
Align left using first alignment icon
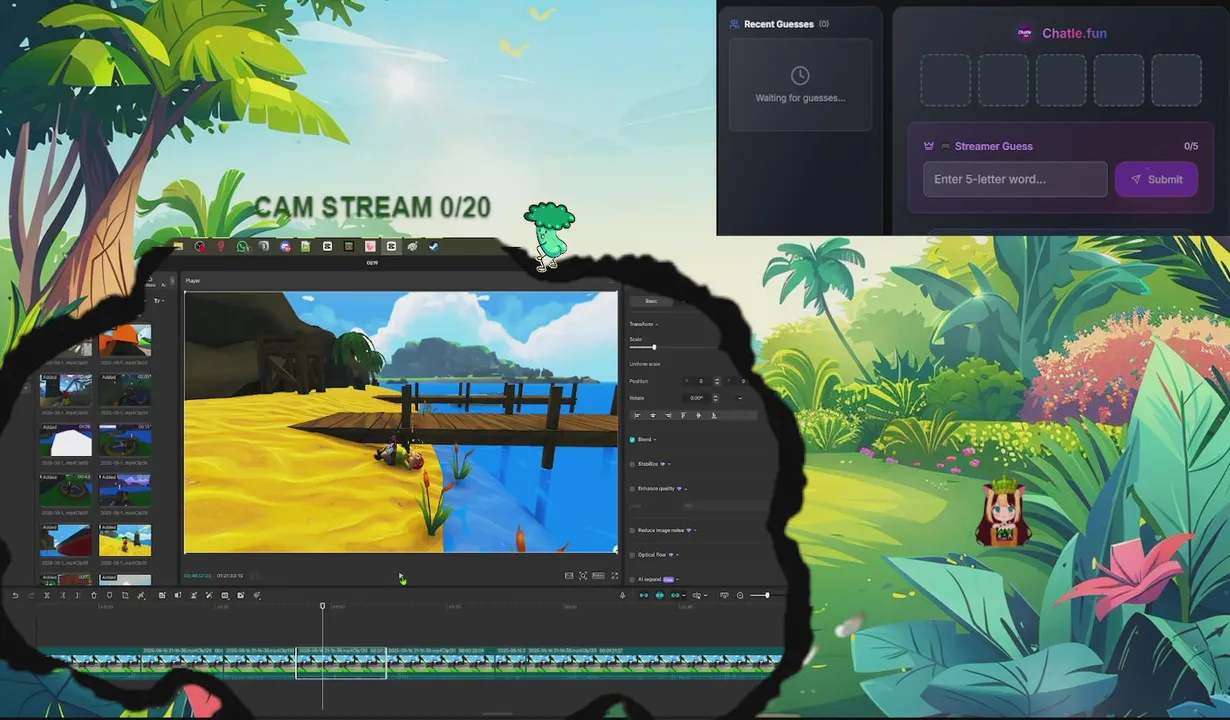(638, 415)
